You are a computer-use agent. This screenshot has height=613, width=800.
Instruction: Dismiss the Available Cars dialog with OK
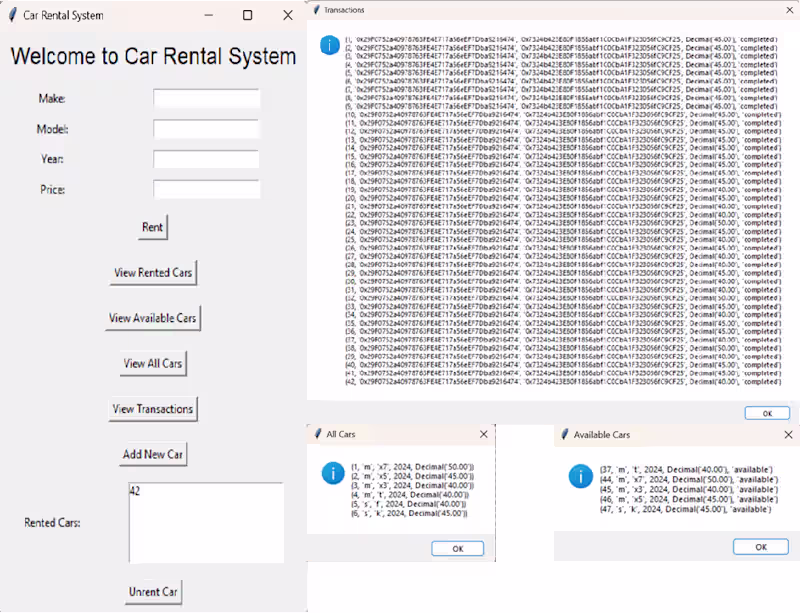coord(760,547)
